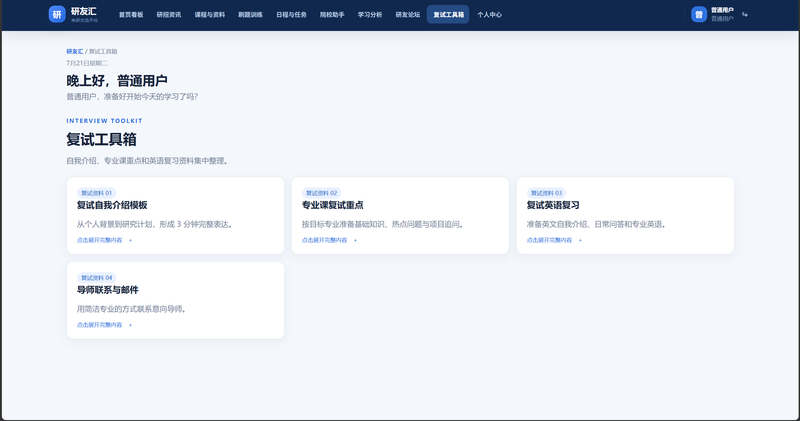This screenshot has width=800, height=421.
Task: Click the 复试资料 03 badge
Action: point(546,193)
